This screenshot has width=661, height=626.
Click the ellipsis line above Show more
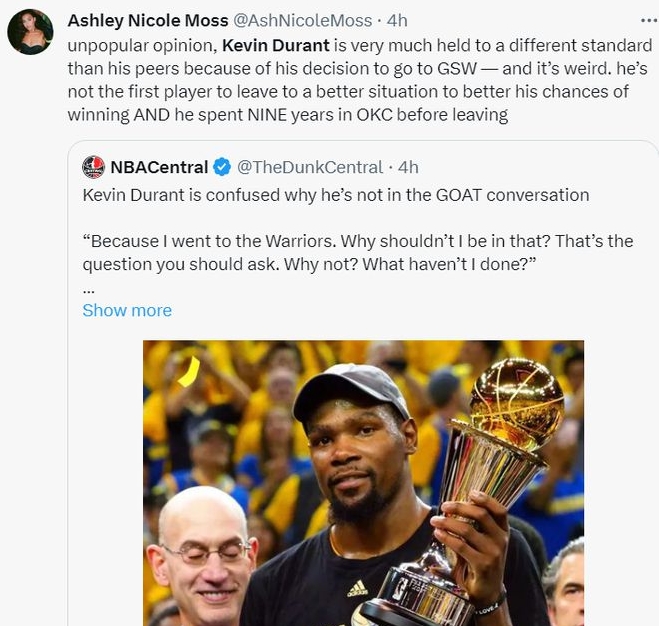click(88, 288)
